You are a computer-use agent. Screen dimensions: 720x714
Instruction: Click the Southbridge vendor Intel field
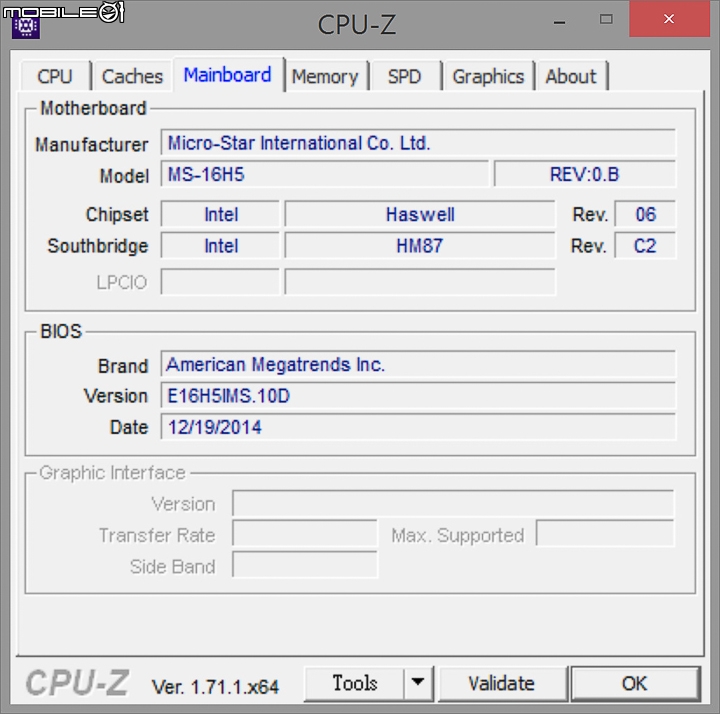pyautogui.click(x=220, y=245)
